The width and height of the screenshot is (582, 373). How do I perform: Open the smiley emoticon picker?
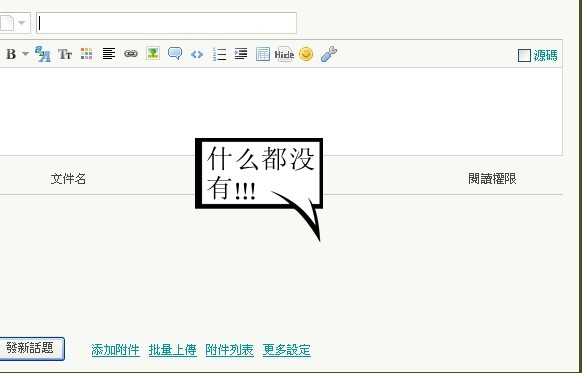pos(306,54)
